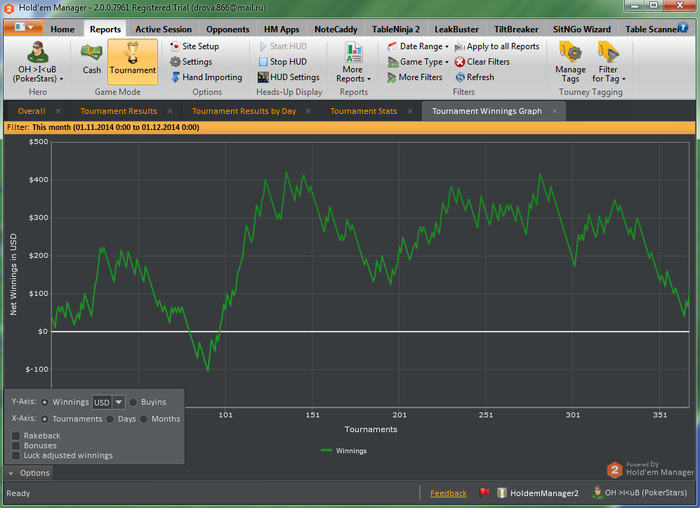Click the red flag status icon
Screen dimensions: 700x508
[484, 492]
